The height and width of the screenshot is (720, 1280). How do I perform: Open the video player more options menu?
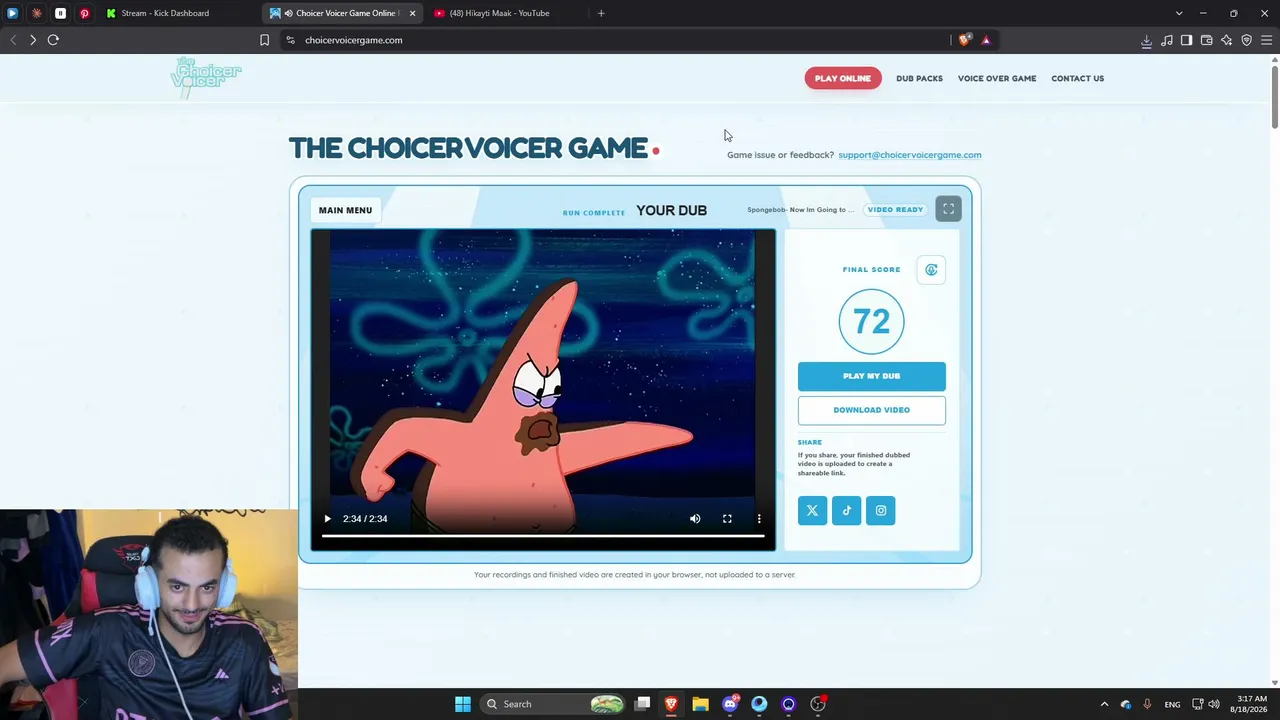click(x=759, y=519)
